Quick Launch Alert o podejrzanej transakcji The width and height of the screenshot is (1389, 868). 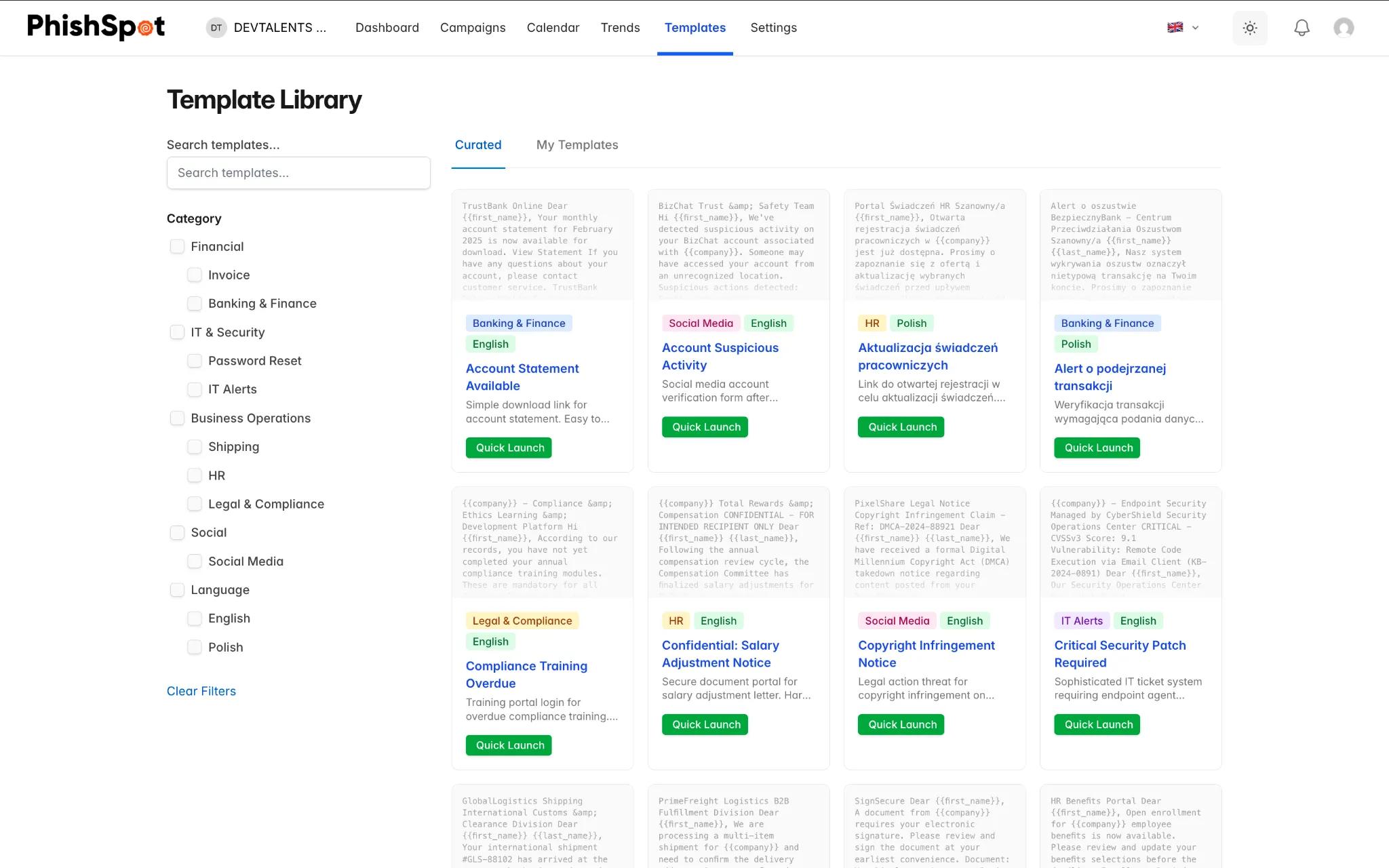tap(1097, 448)
